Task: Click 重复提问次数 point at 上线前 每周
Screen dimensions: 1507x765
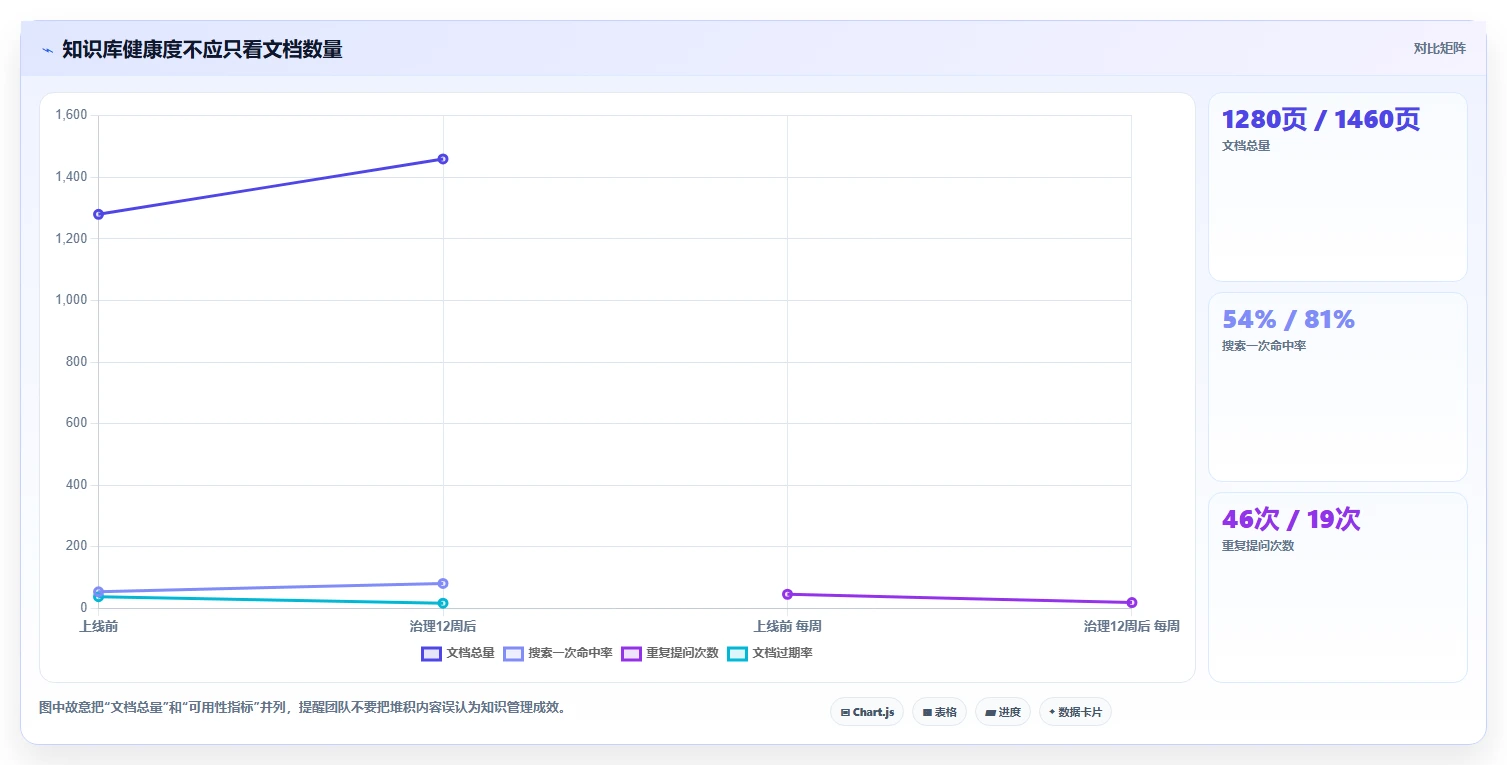Action: 787,594
